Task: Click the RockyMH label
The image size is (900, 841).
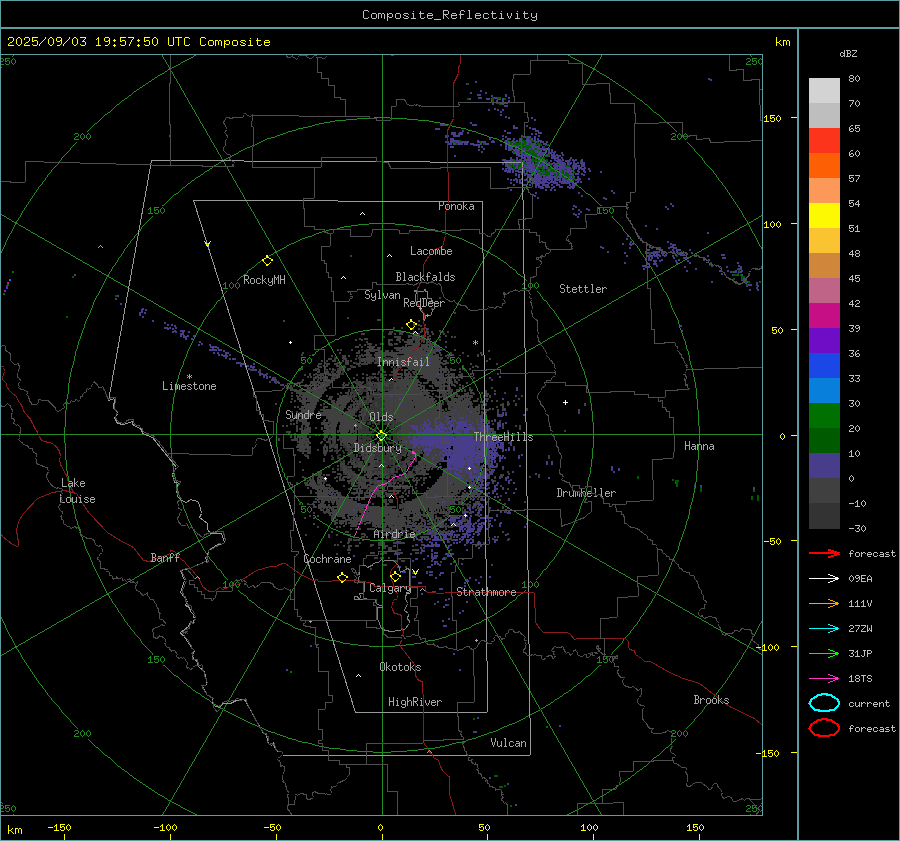Action: tap(264, 280)
